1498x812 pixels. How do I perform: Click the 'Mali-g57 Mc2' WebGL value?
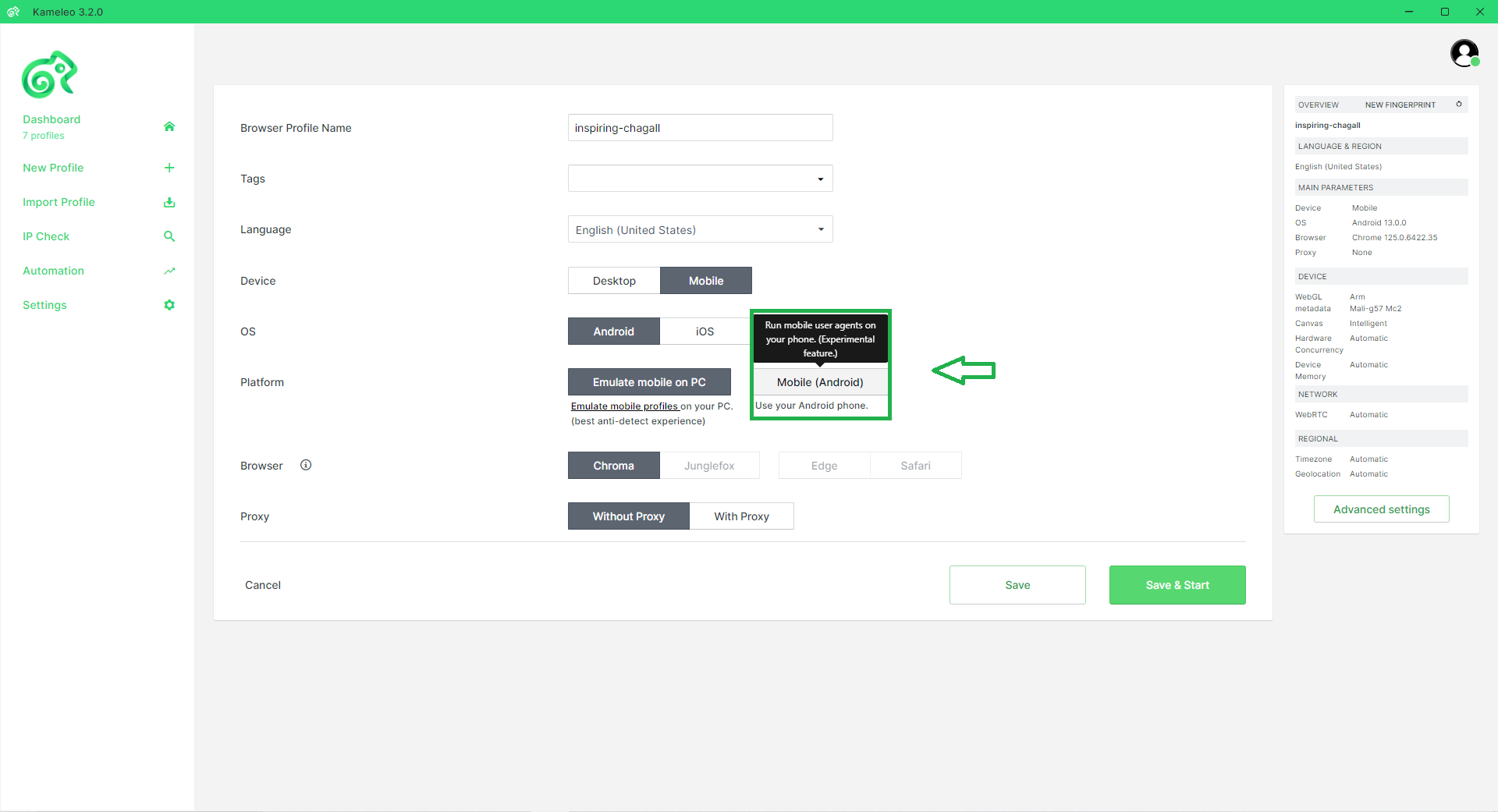tap(1376, 309)
